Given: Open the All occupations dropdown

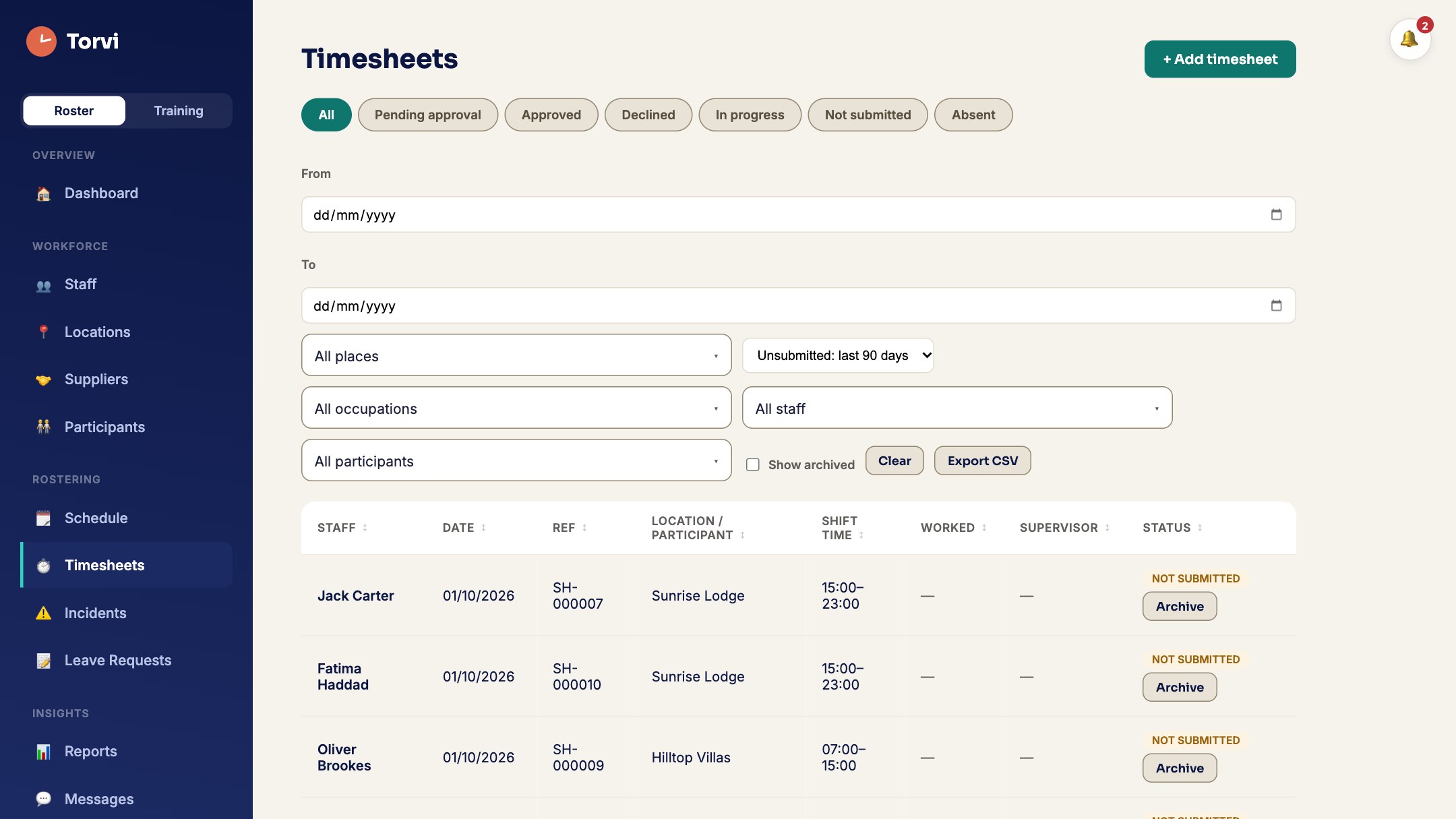Looking at the screenshot, I should 516,408.
